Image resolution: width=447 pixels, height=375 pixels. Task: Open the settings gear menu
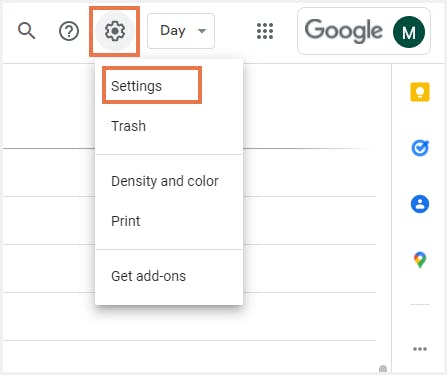tap(115, 31)
